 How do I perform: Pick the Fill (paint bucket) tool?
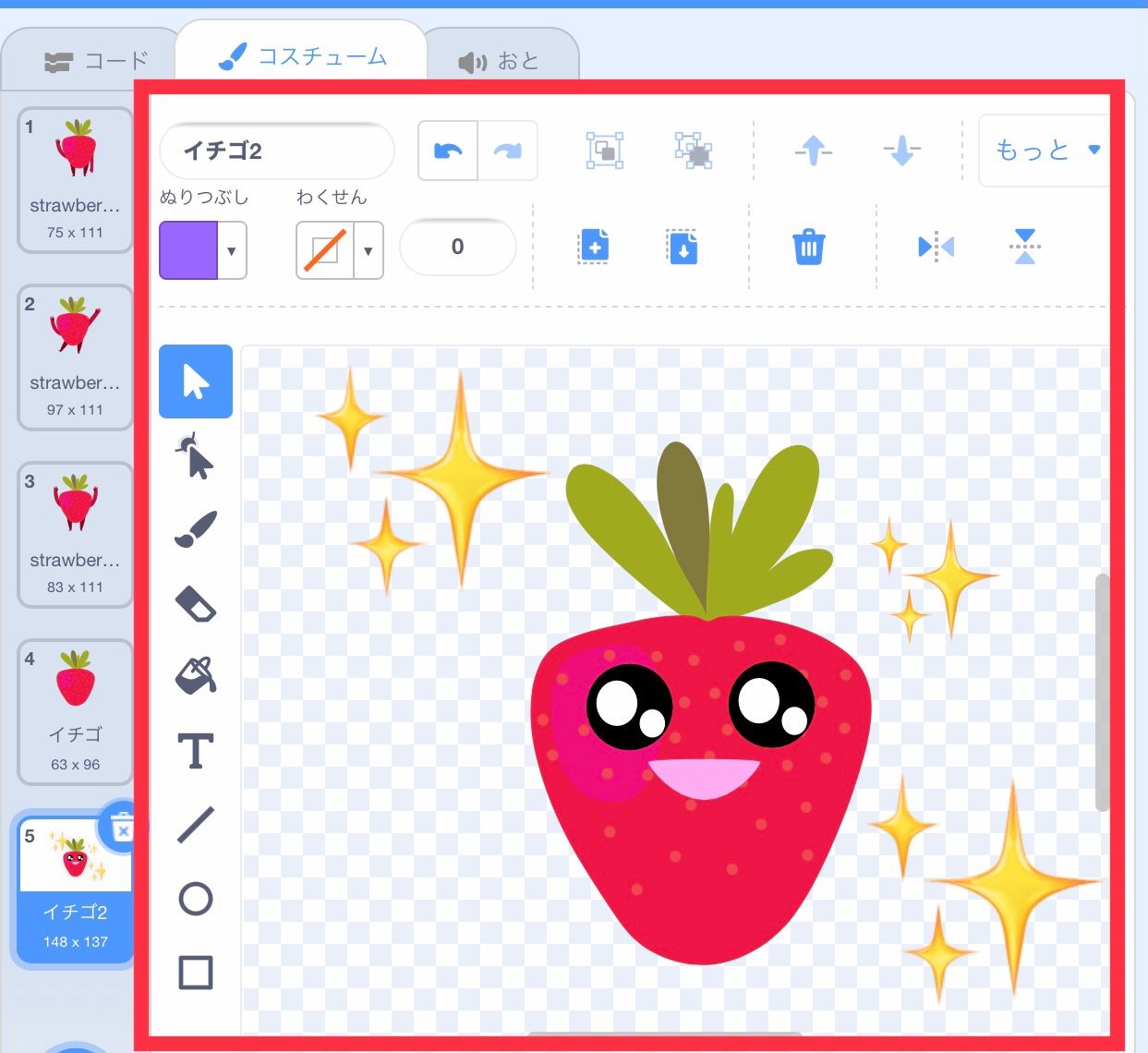coord(195,675)
